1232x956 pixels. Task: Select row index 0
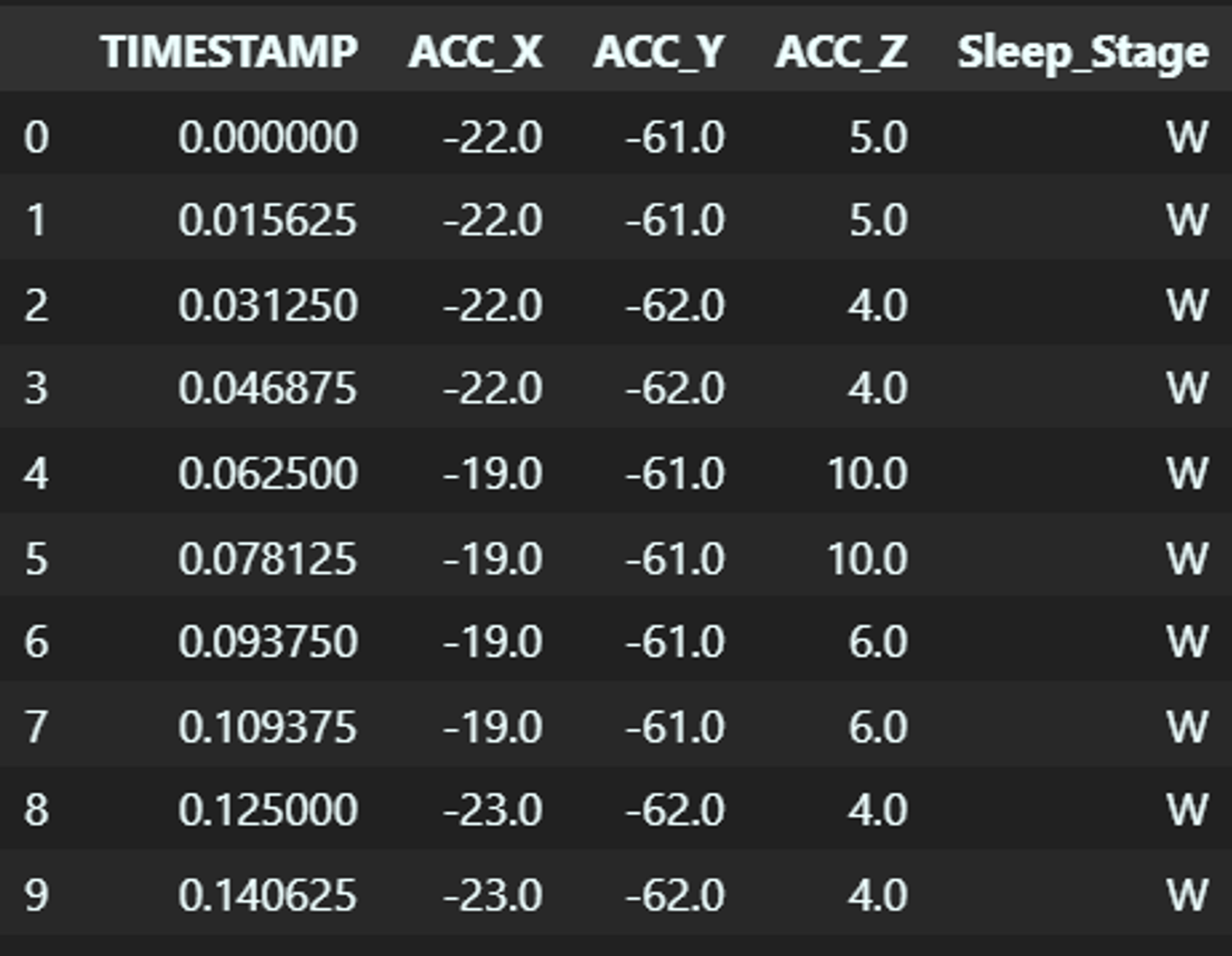37,138
